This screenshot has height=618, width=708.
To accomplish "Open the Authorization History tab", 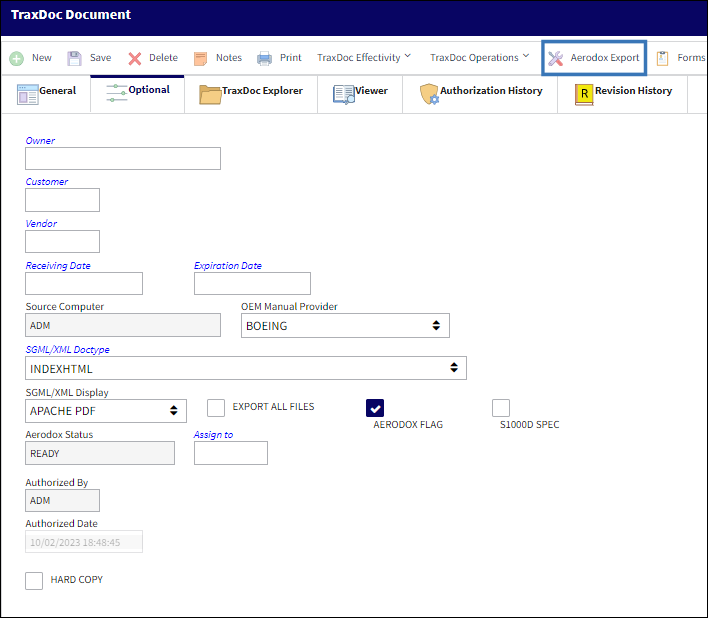I will pos(480,94).
